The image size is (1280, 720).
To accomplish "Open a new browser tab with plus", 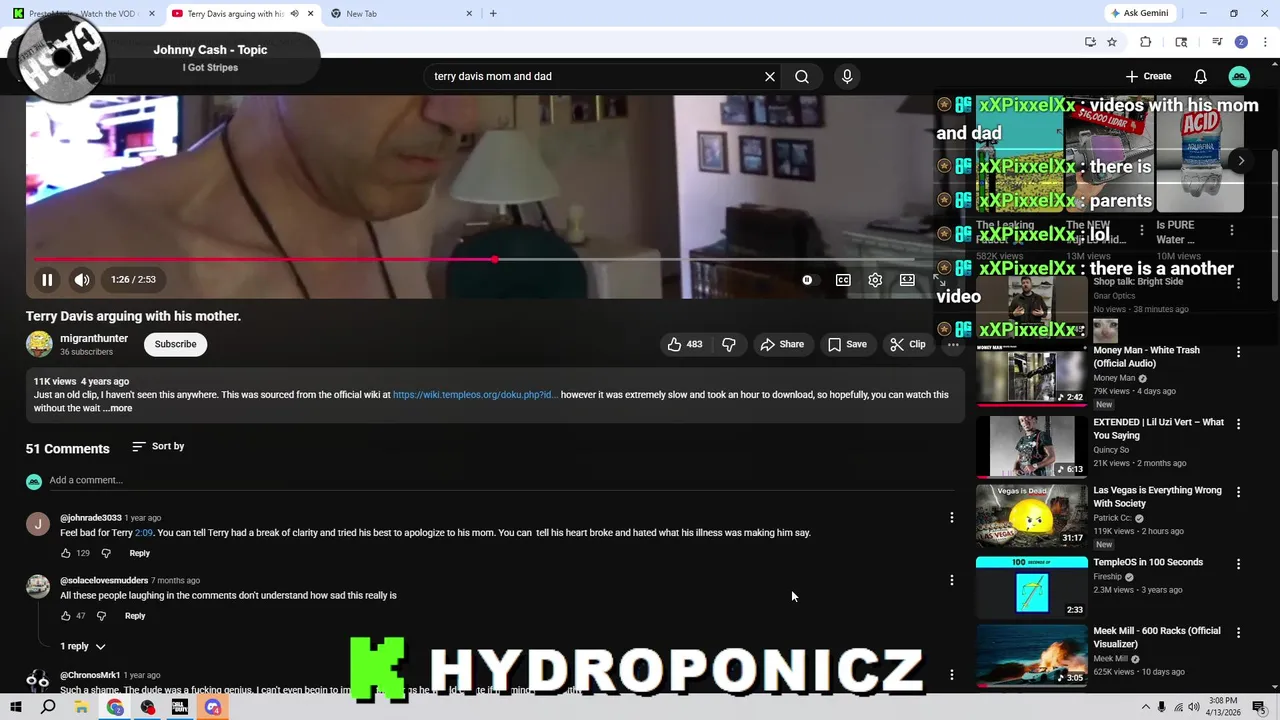I will 493,14.
